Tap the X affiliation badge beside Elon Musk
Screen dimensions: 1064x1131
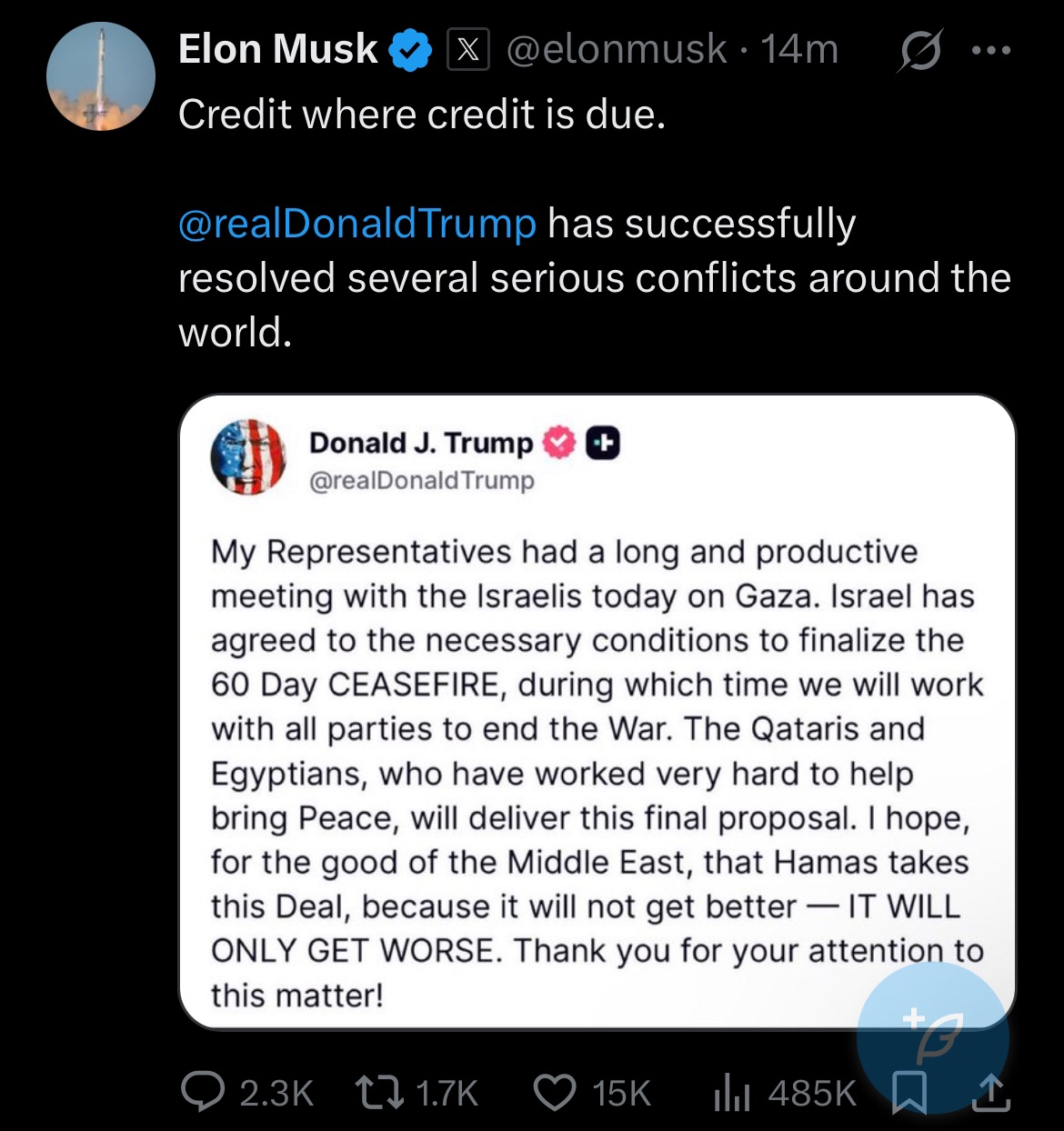467,50
